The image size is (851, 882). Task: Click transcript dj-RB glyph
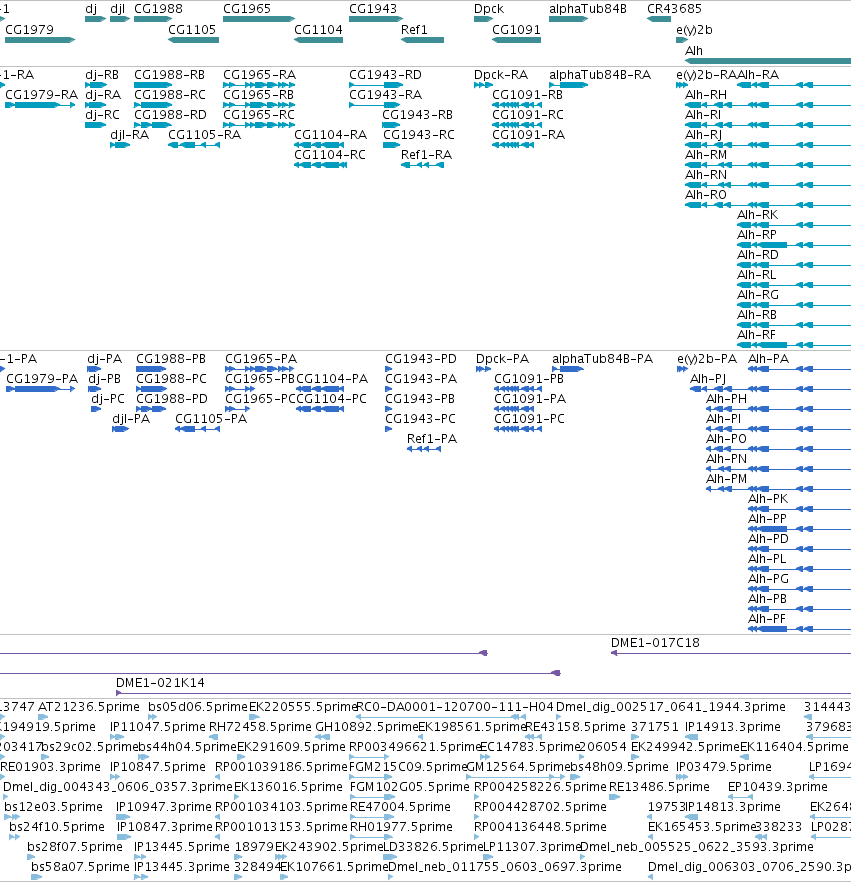pyautogui.click(x=96, y=85)
